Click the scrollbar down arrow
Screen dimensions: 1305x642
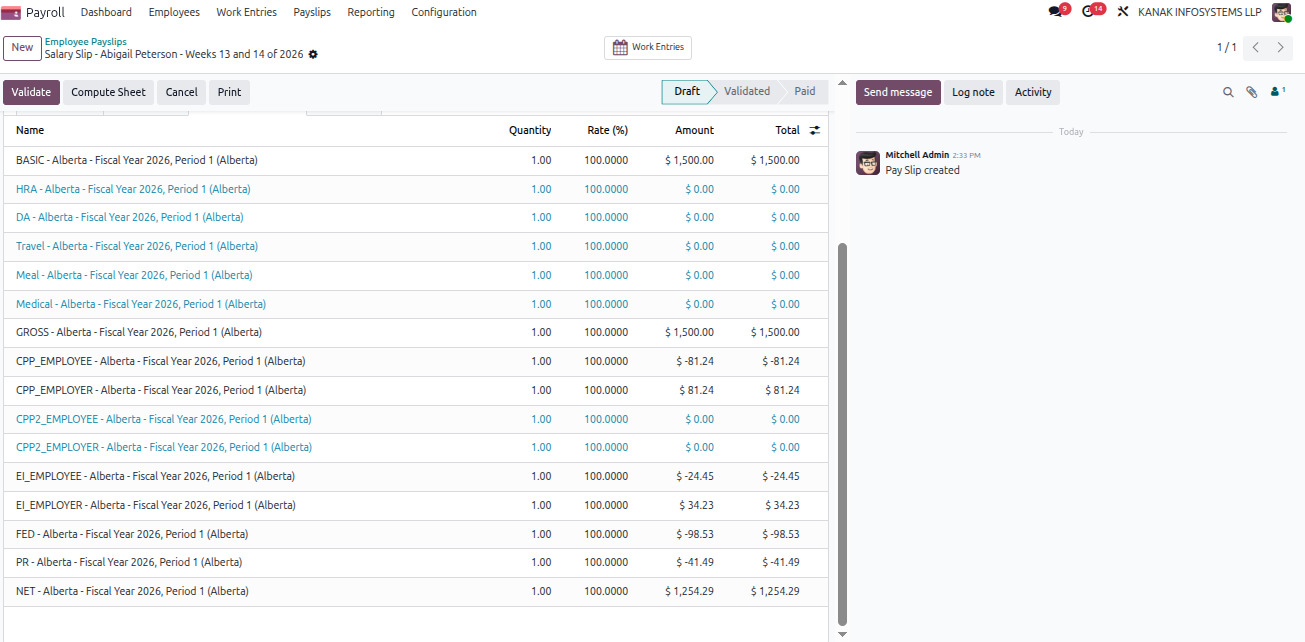coord(842,634)
